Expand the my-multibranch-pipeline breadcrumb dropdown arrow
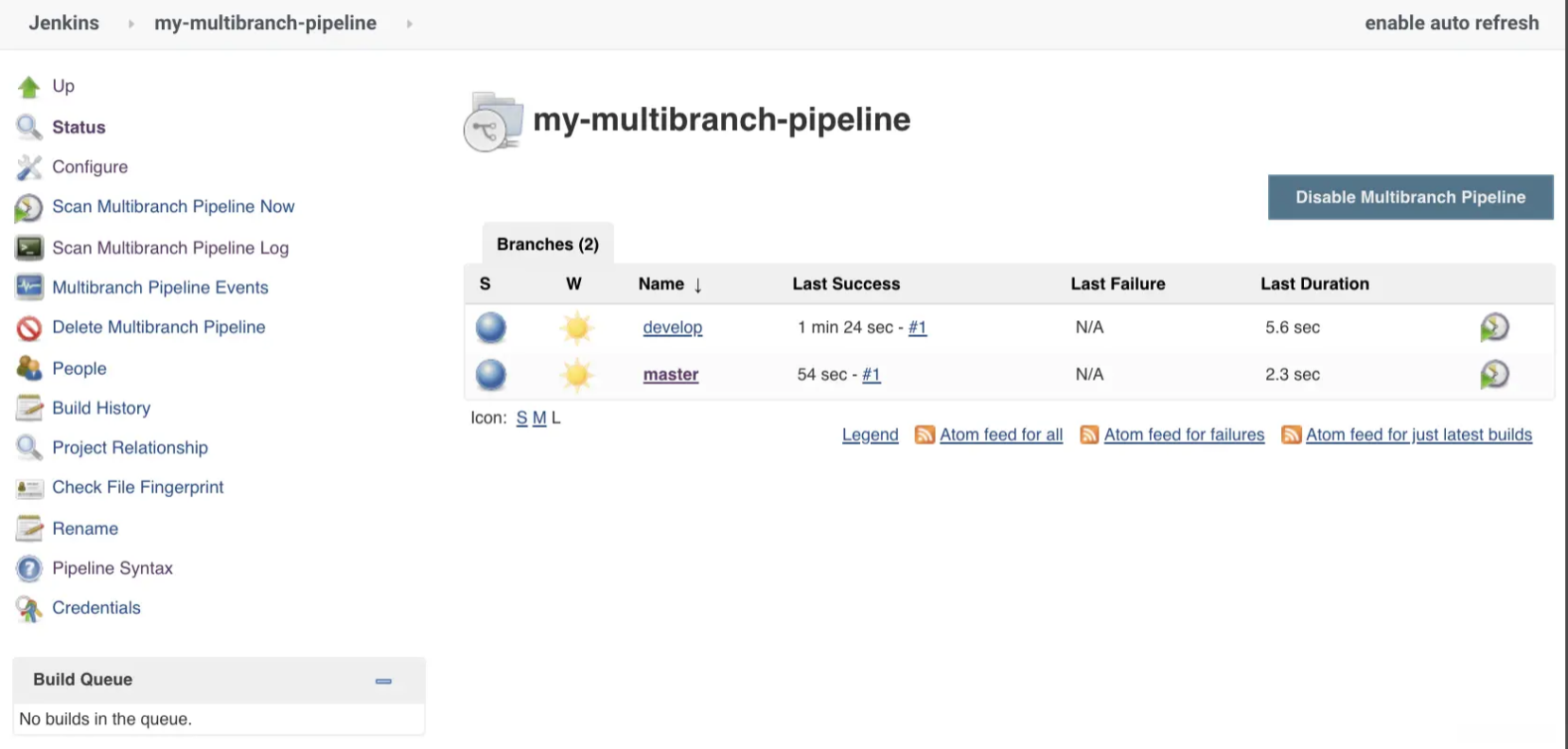The width and height of the screenshot is (1568, 749). click(x=409, y=24)
